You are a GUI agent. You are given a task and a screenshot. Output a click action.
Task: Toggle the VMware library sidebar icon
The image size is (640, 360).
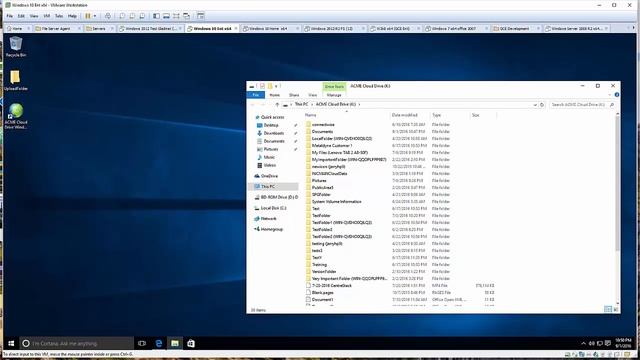(156, 16)
